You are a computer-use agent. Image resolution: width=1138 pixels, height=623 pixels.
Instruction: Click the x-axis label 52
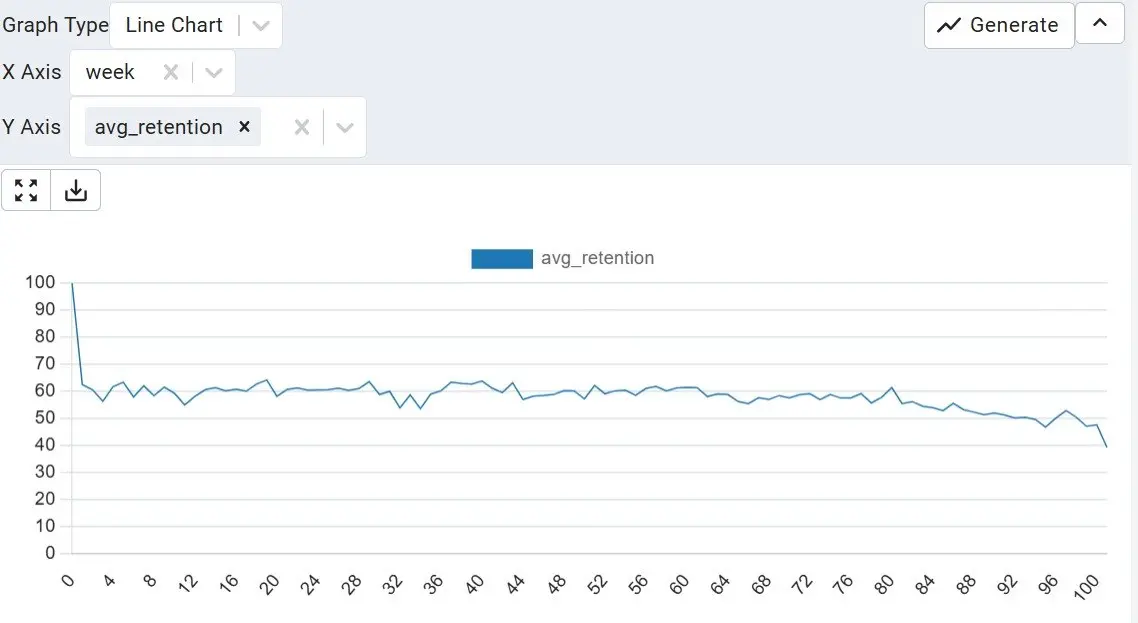(x=598, y=583)
